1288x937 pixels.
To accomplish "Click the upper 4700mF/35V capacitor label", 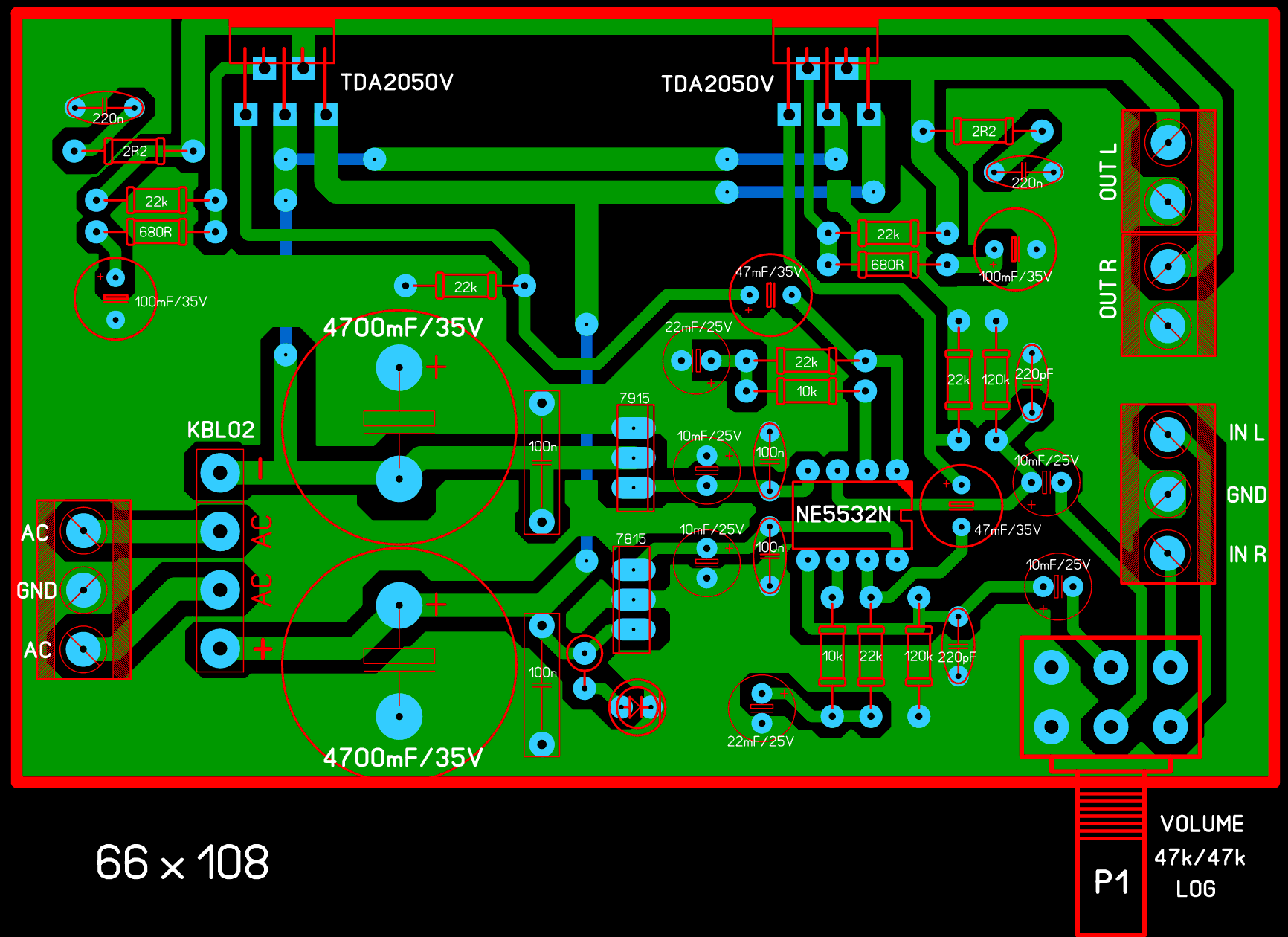I will 403,327.
